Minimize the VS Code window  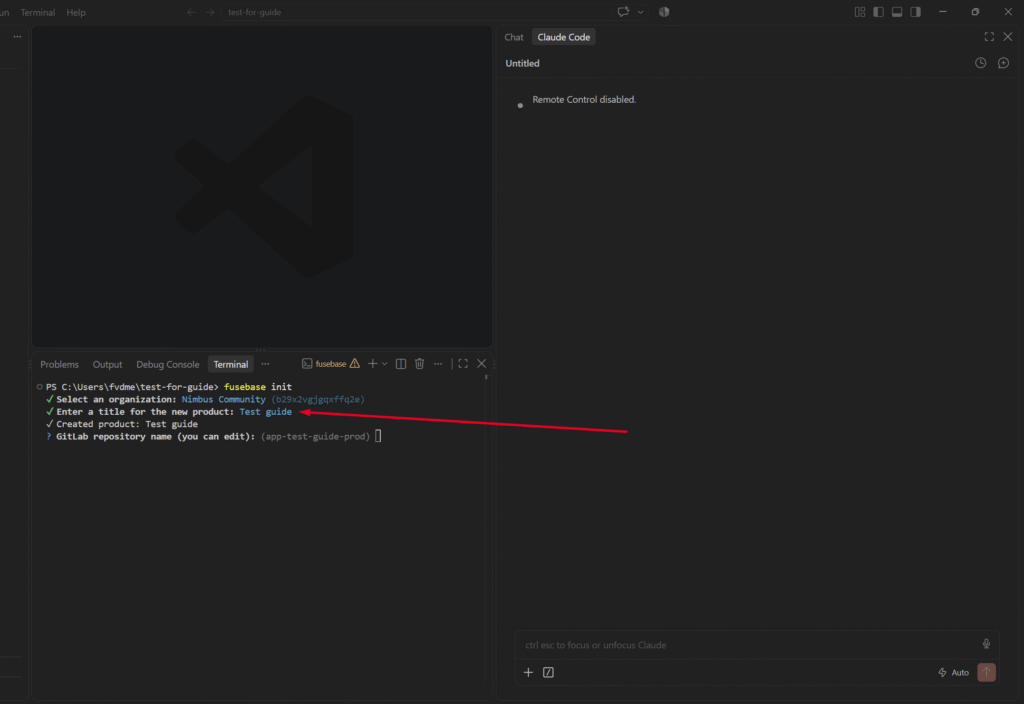[943, 12]
